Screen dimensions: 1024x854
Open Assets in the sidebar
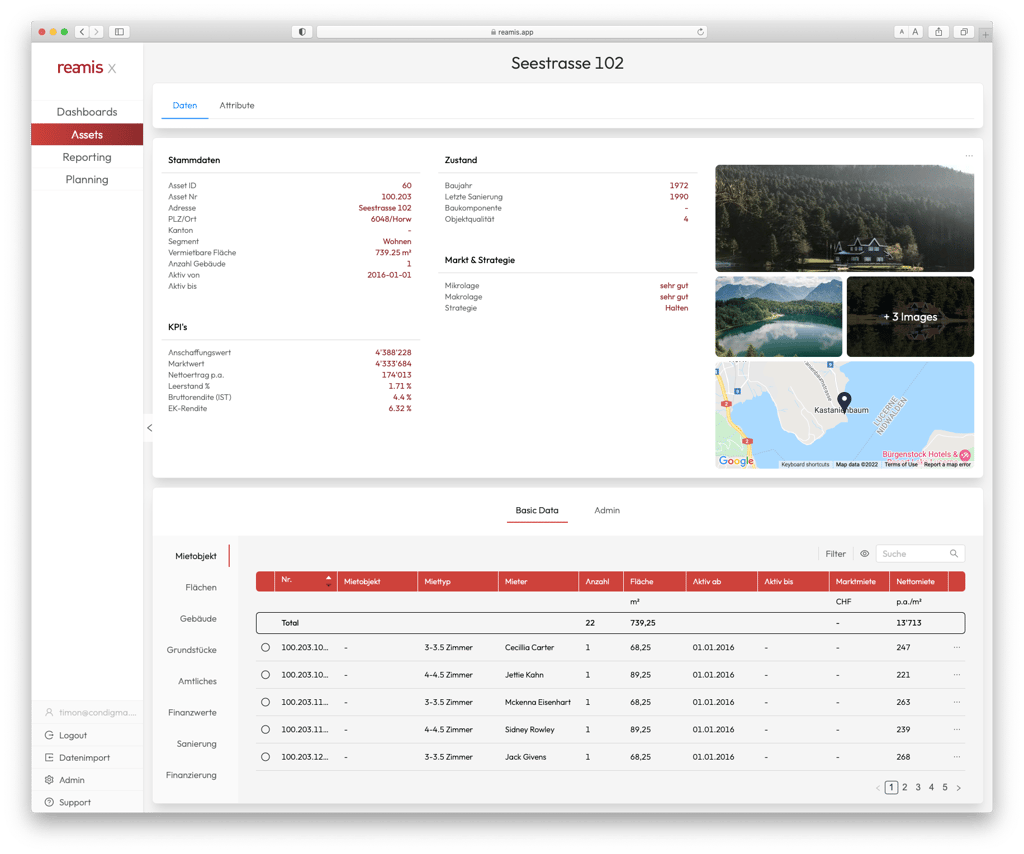coord(87,134)
